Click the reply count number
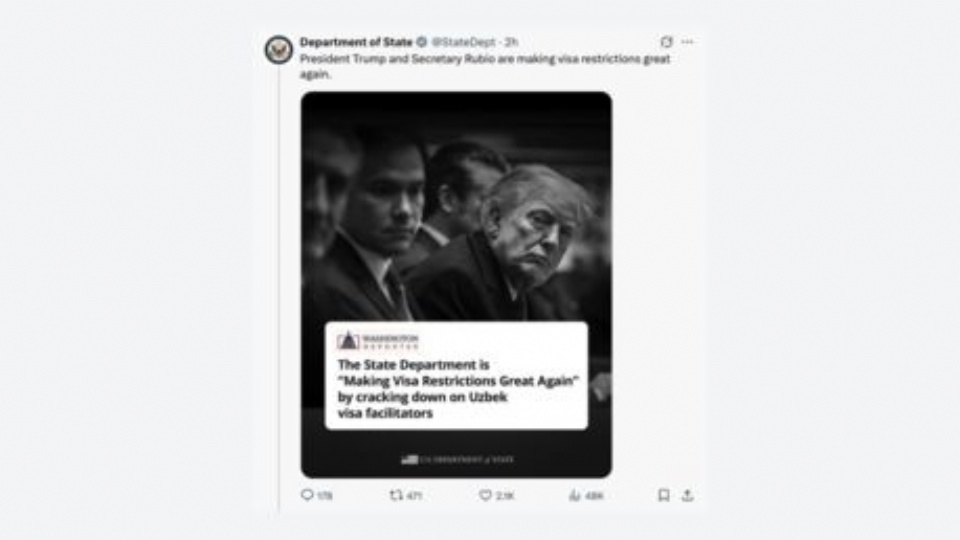Screen dimensions: 960x540 324,495
